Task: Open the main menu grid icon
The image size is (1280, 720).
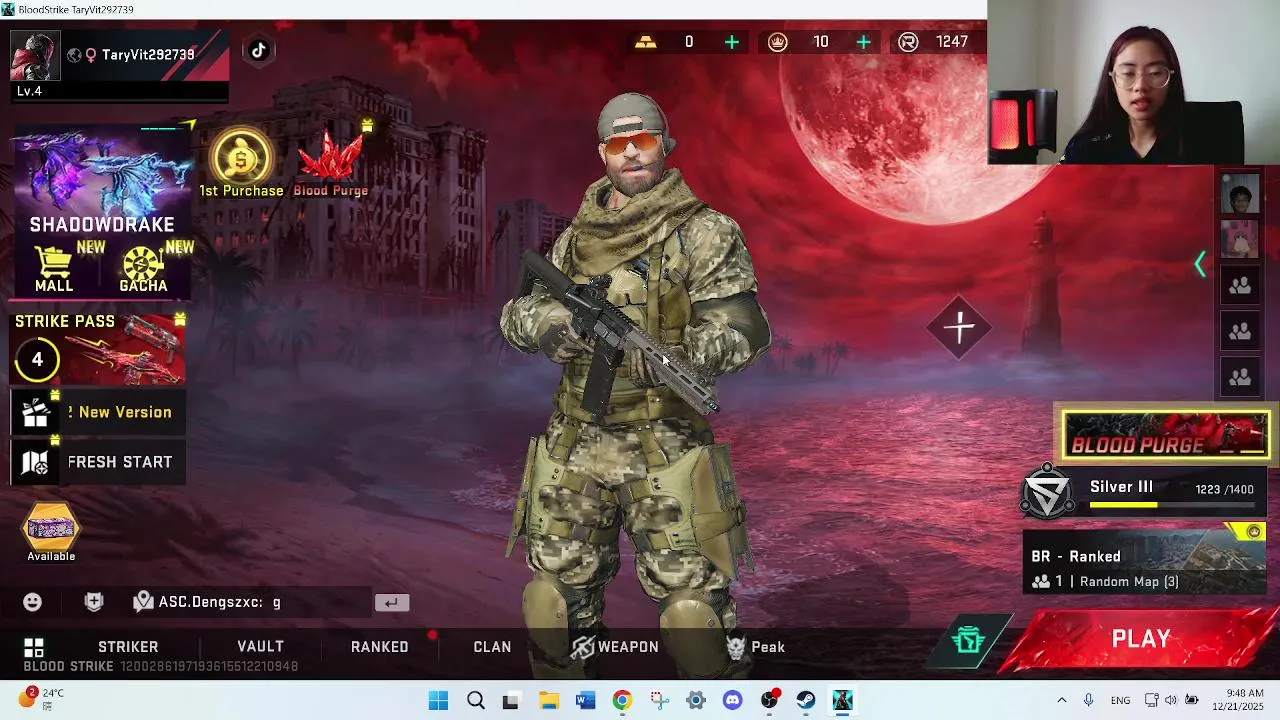Action: [x=34, y=647]
